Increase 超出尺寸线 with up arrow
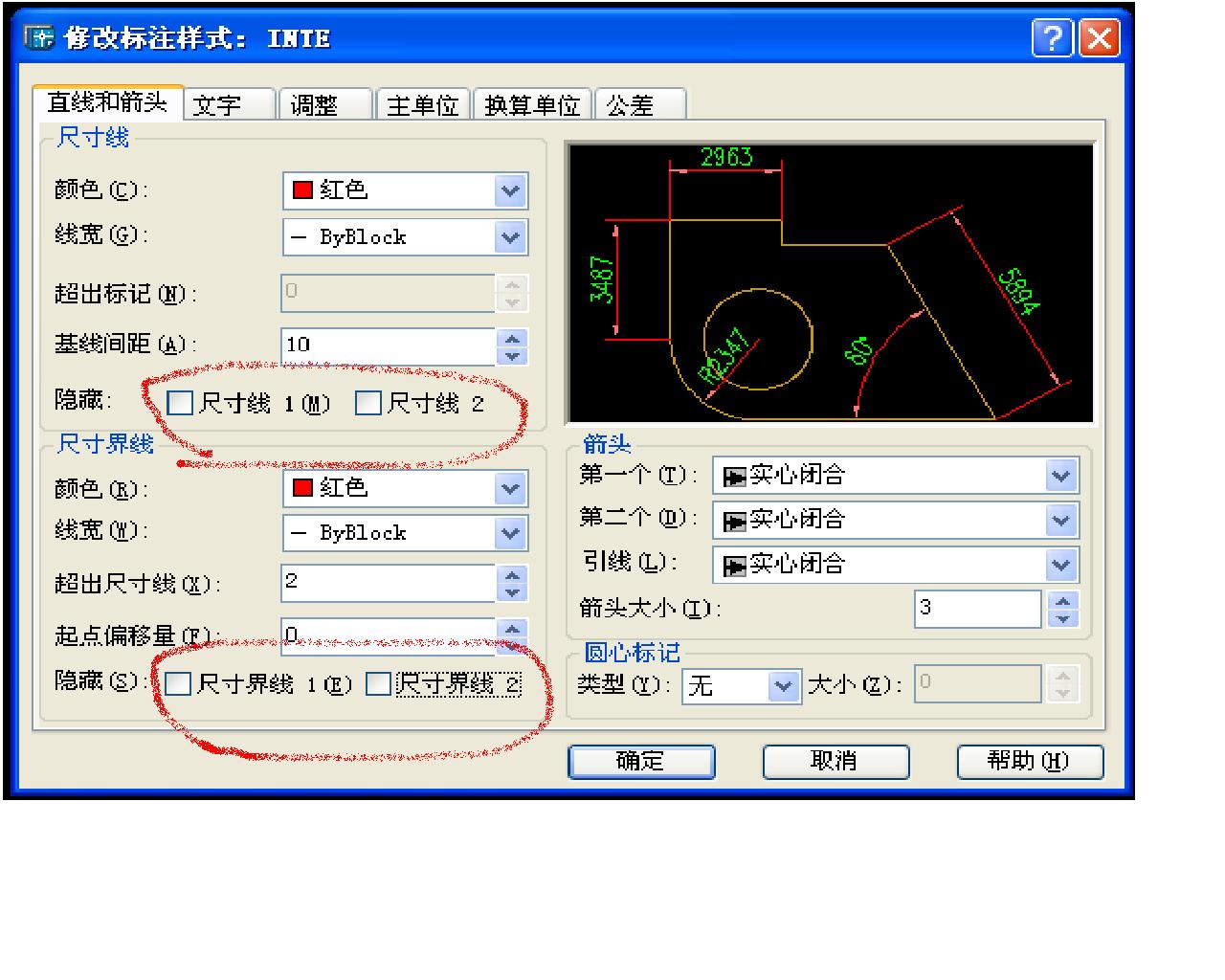Viewport: 1225px width, 980px height. click(513, 575)
